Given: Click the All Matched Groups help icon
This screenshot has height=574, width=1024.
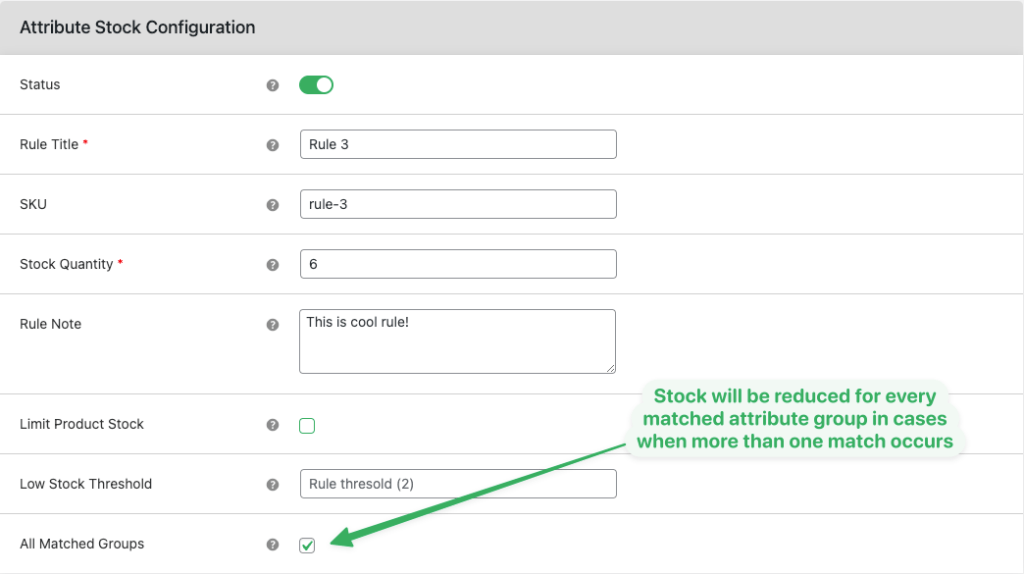Looking at the screenshot, I should (272, 545).
